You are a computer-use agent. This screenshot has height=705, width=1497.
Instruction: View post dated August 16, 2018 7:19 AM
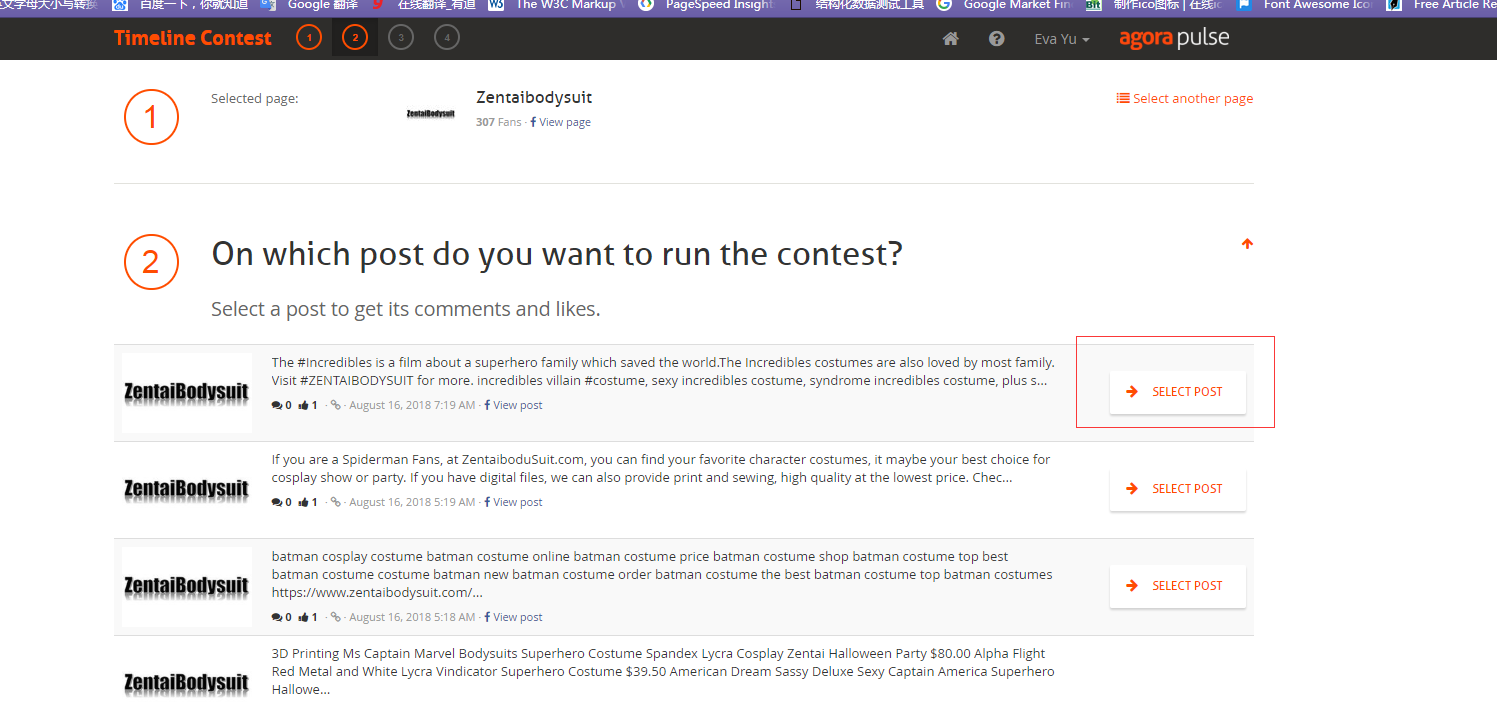click(513, 405)
